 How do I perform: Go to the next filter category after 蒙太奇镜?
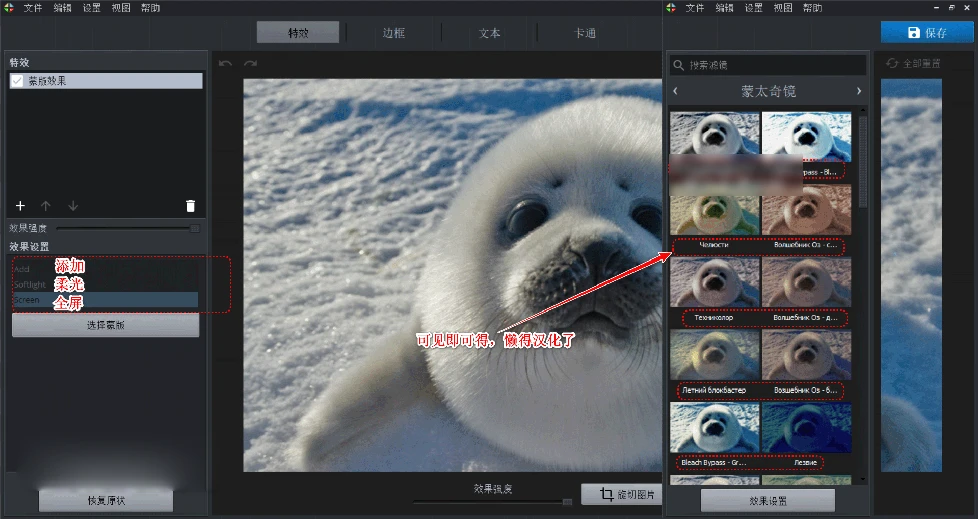(x=859, y=91)
